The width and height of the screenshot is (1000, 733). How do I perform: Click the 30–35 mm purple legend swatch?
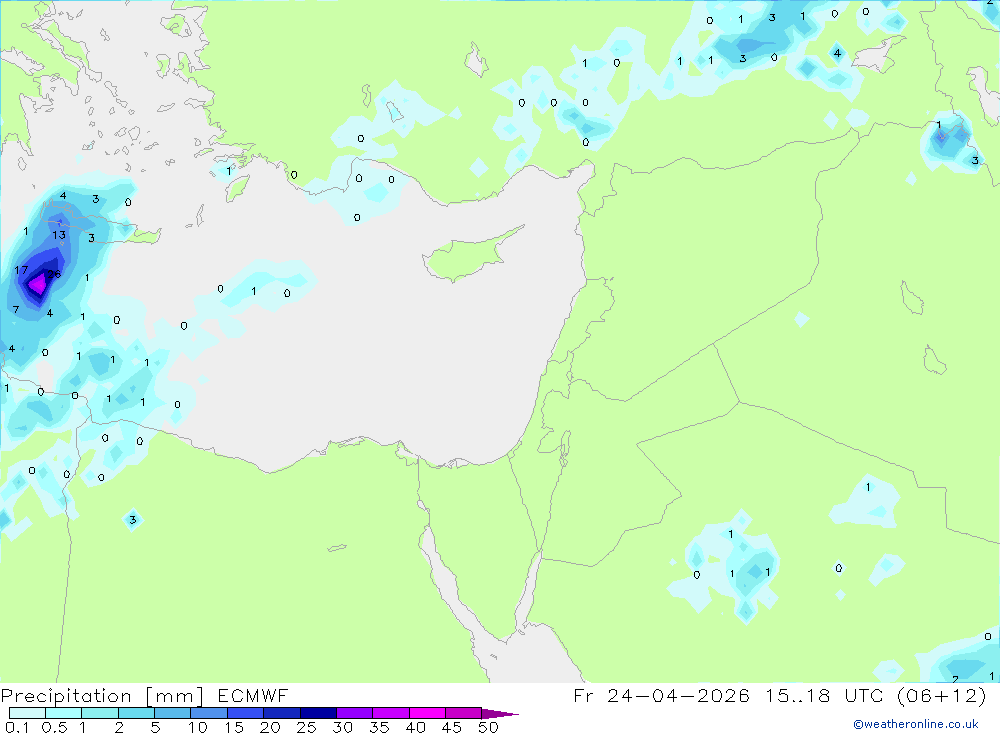(354, 713)
